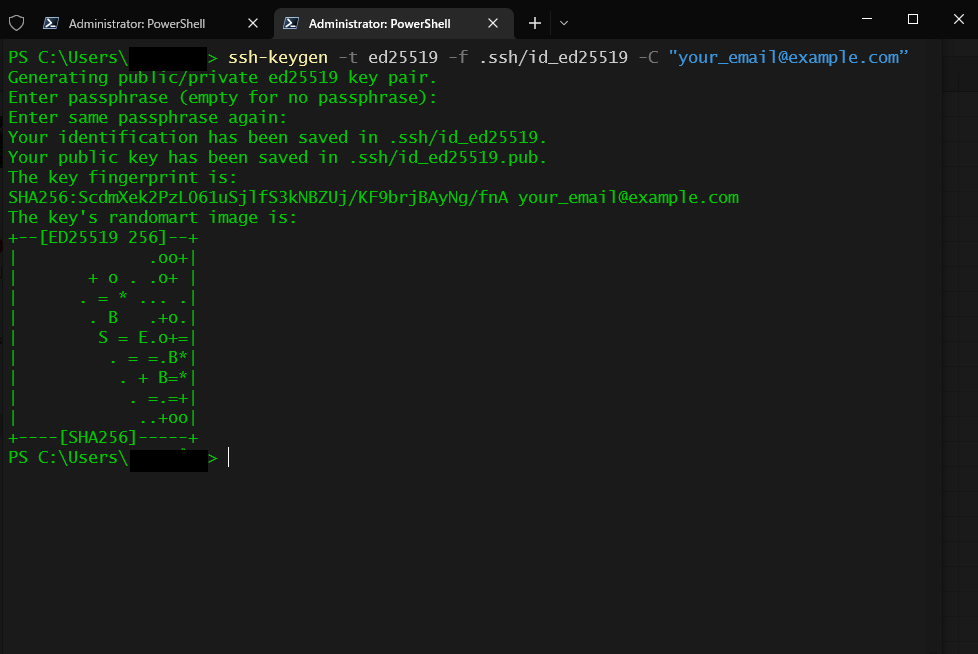This screenshot has height=654, width=978.
Task: Select the active second Administrator: PowerShell tab
Action: [393, 23]
